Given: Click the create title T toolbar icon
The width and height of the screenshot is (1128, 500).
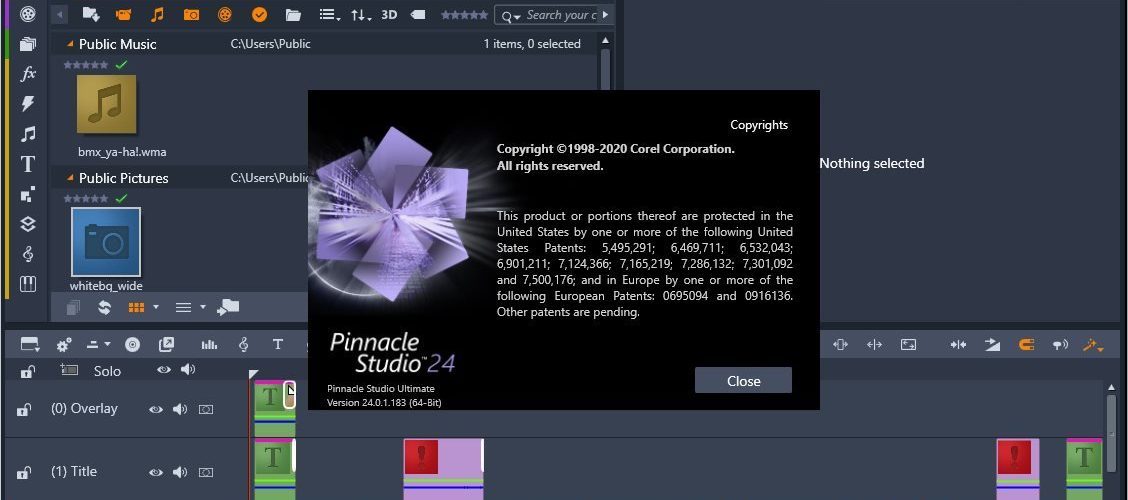Looking at the screenshot, I should 278,345.
